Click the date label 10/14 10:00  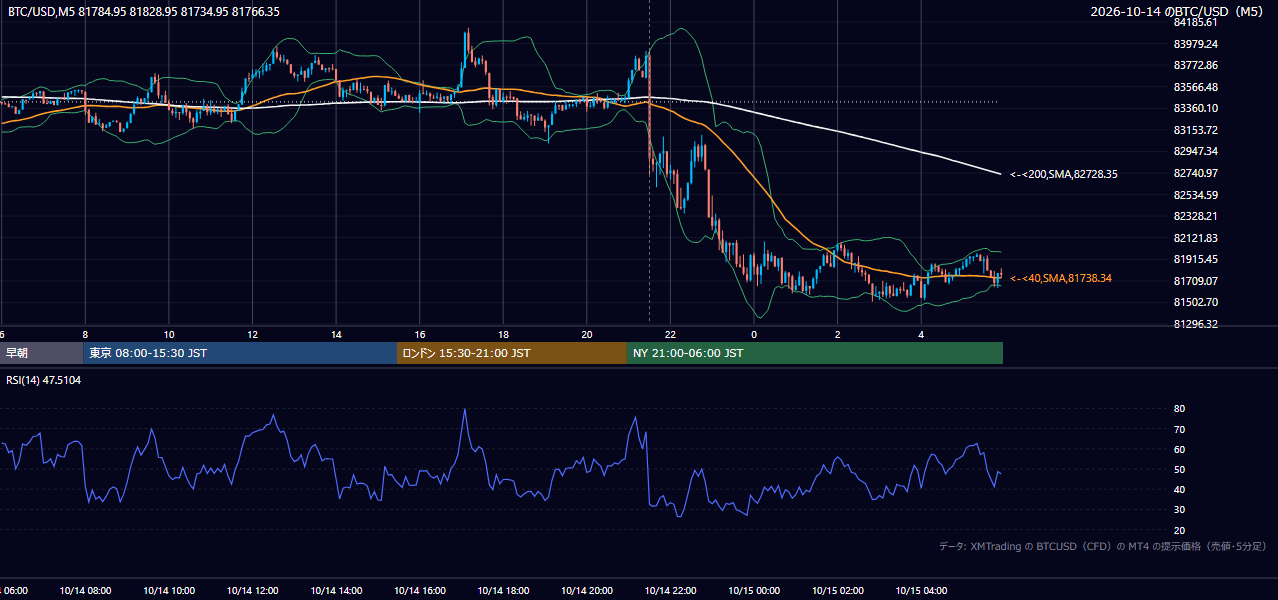(169, 590)
